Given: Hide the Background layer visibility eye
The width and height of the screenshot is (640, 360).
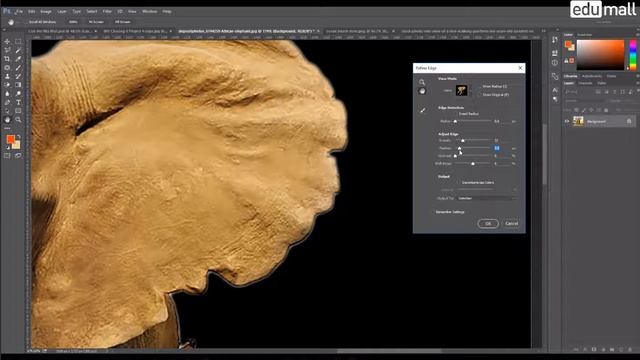Looking at the screenshot, I should coord(567,121).
